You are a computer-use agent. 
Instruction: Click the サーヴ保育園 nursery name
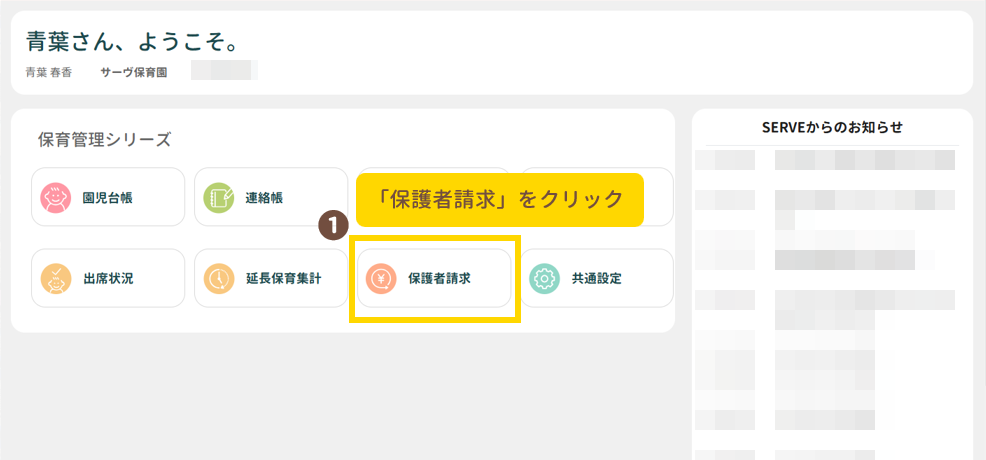pyautogui.click(x=133, y=72)
